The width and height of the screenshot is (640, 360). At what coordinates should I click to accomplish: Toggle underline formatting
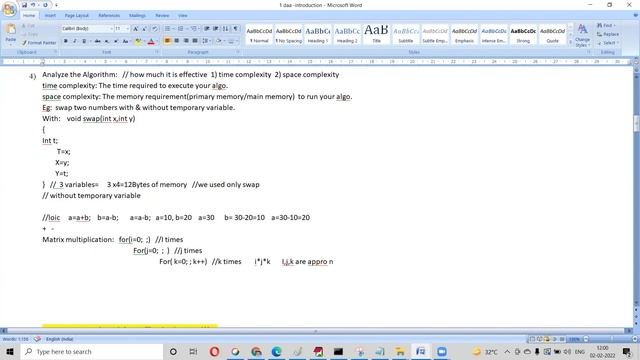(x=84, y=41)
